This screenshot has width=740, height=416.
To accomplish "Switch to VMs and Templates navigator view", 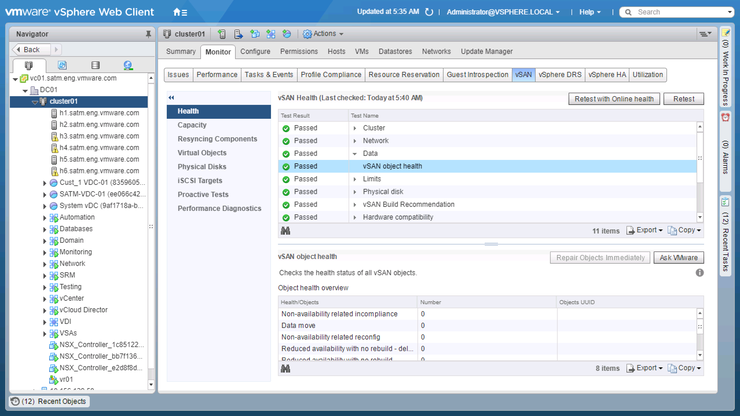I will pyautogui.click(x=62, y=65).
